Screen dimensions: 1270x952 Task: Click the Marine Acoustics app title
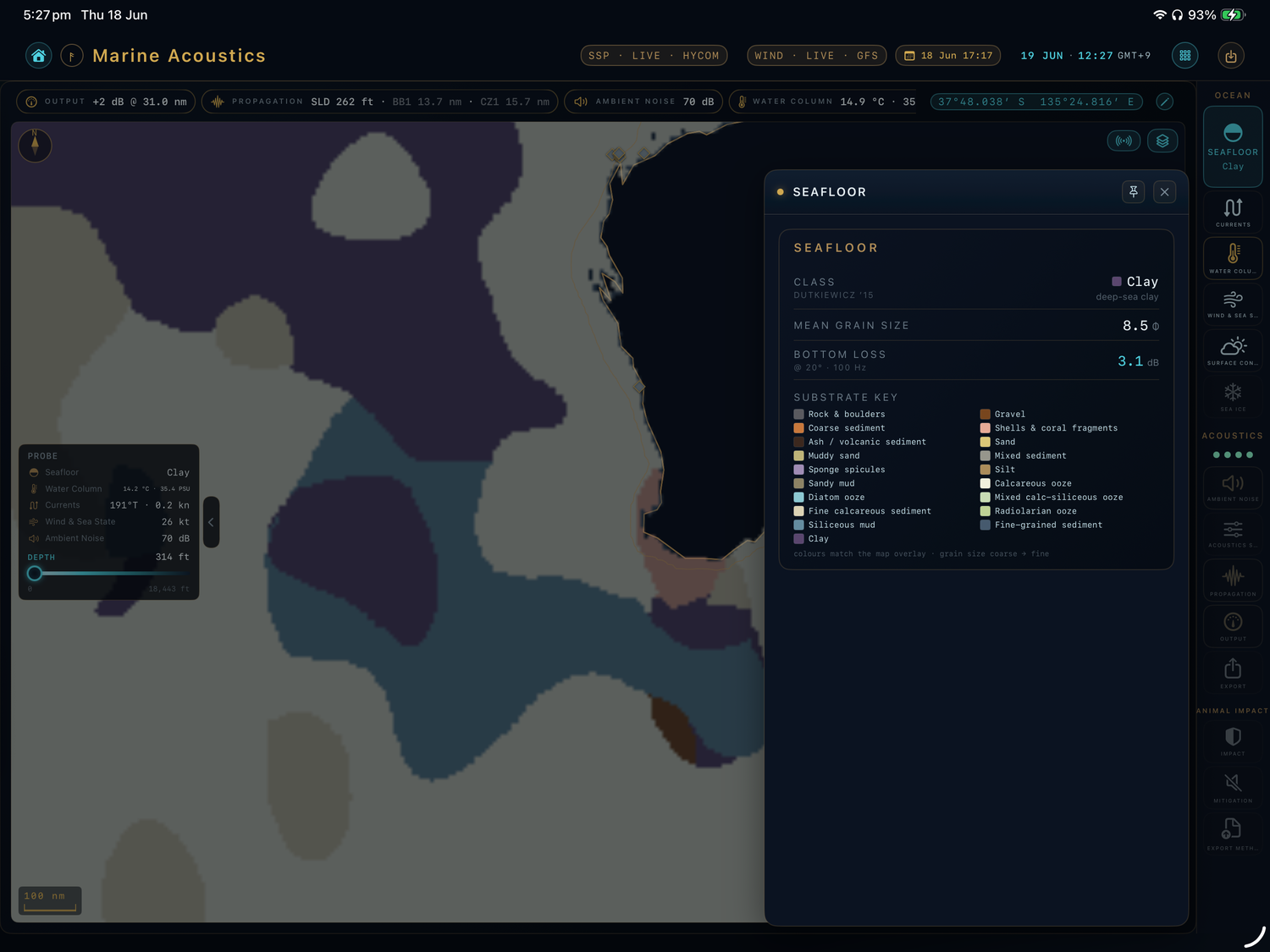pyautogui.click(x=179, y=56)
